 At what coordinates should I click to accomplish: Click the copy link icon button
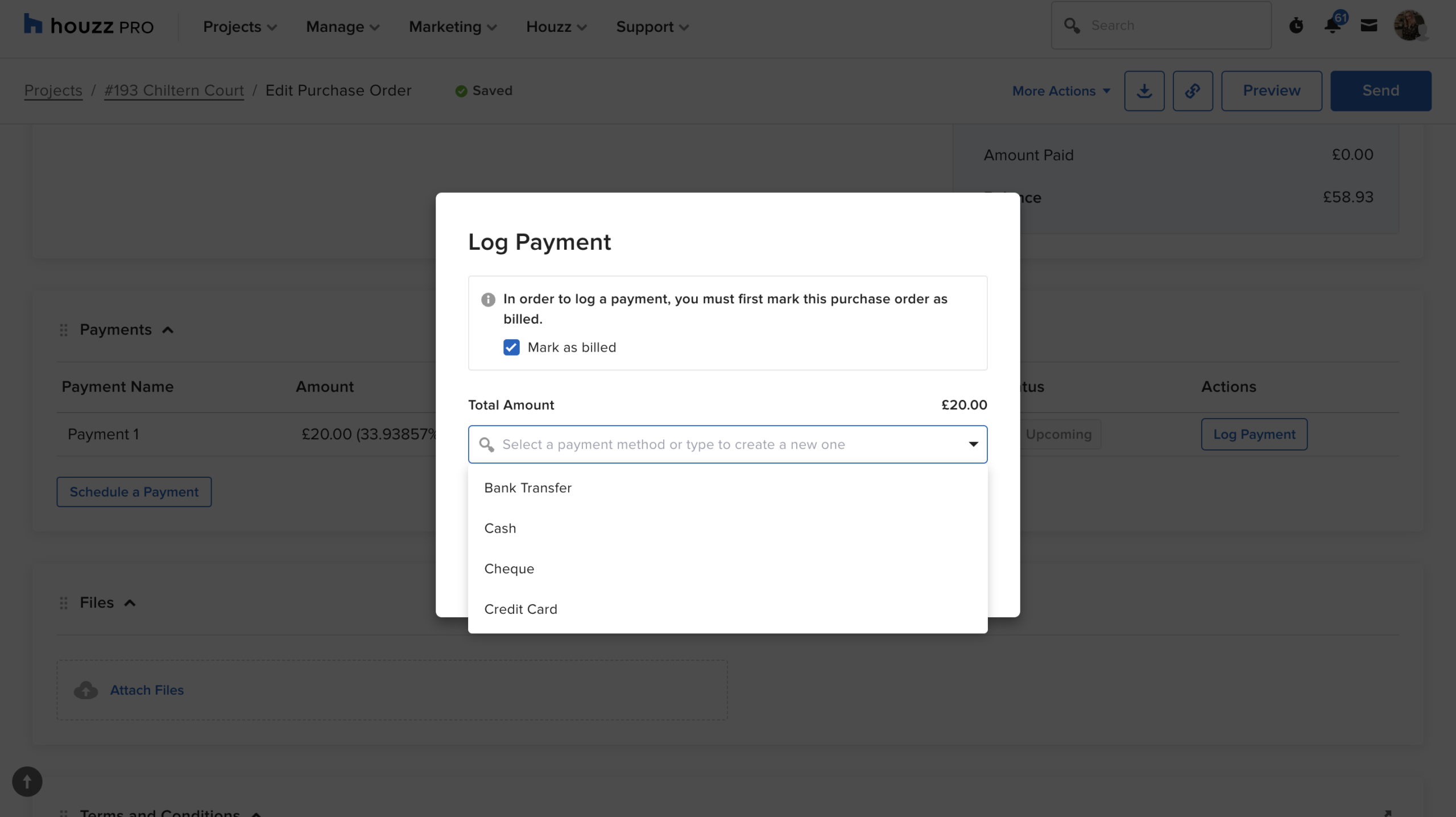click(x=1193, y=91)
